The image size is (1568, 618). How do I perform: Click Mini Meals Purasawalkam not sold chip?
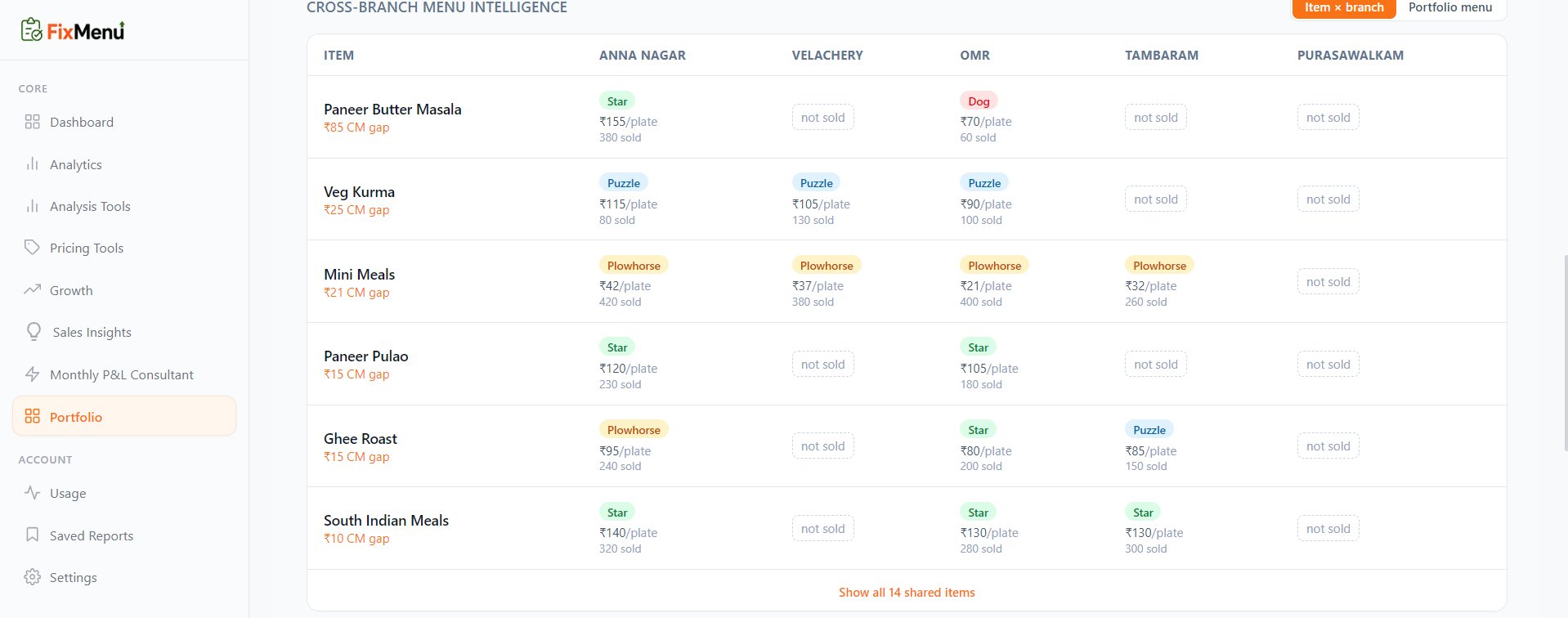[x=1328, y=281]
